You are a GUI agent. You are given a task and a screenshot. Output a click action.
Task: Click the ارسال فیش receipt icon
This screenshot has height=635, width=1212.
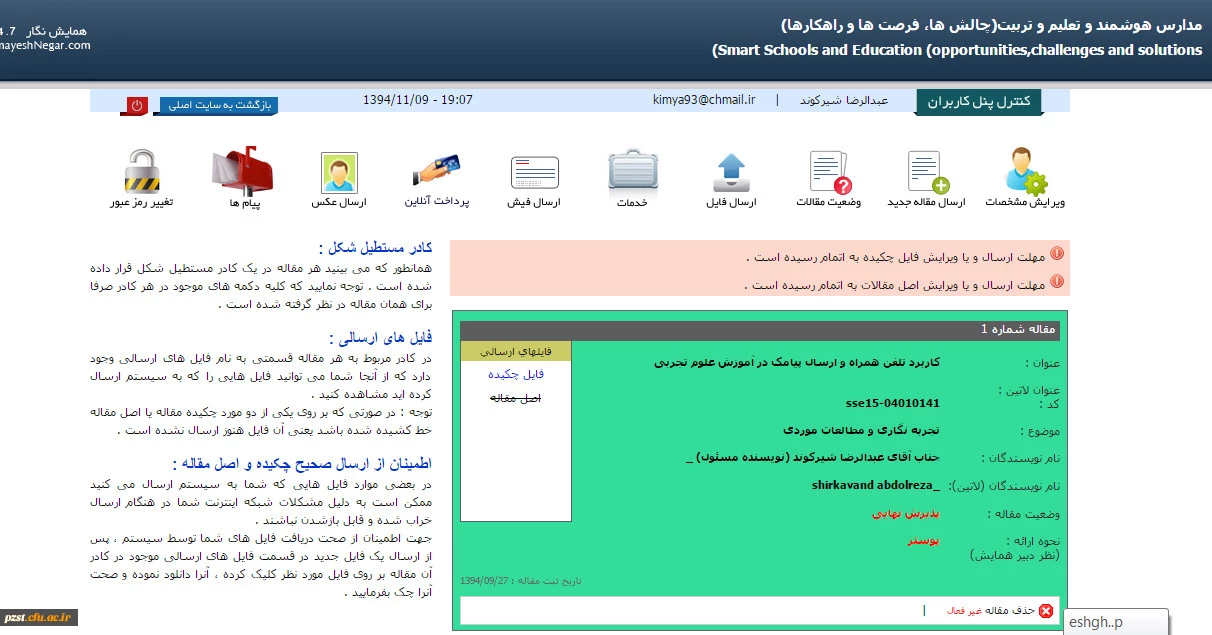(x=535, y=172)
